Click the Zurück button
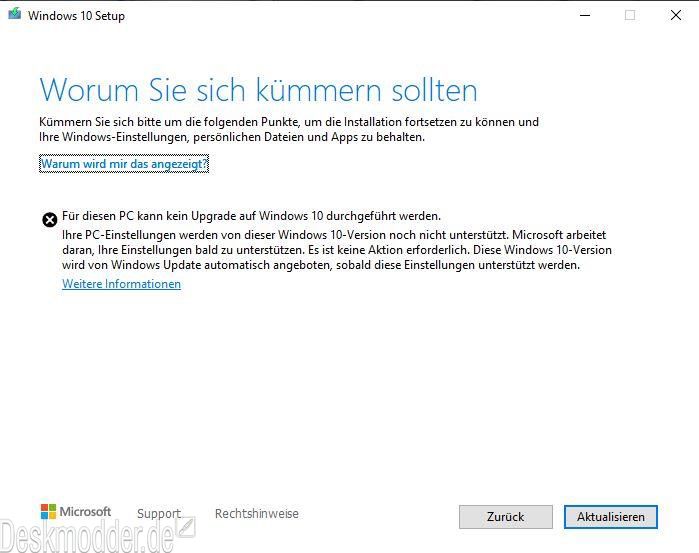Viewport: 699px width, 553px height. click(506, 517)
